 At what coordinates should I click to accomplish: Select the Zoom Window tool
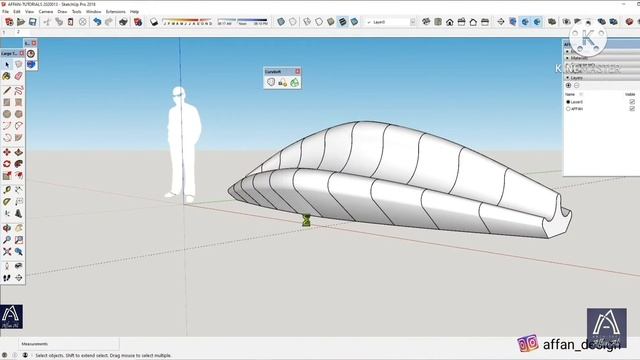tap(18, 240)
